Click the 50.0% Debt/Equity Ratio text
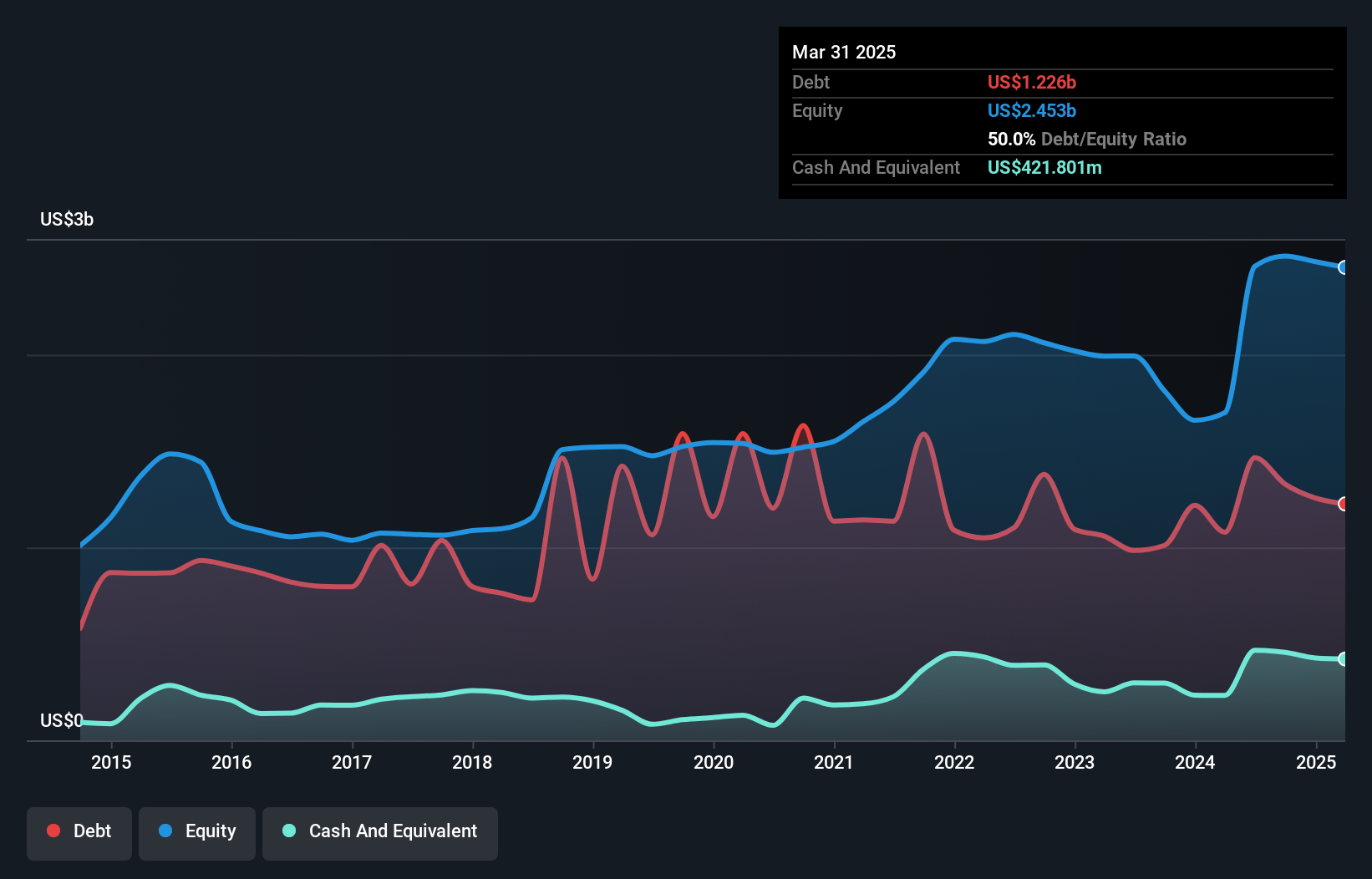Screen dimensions: 1372x879 1086,139
